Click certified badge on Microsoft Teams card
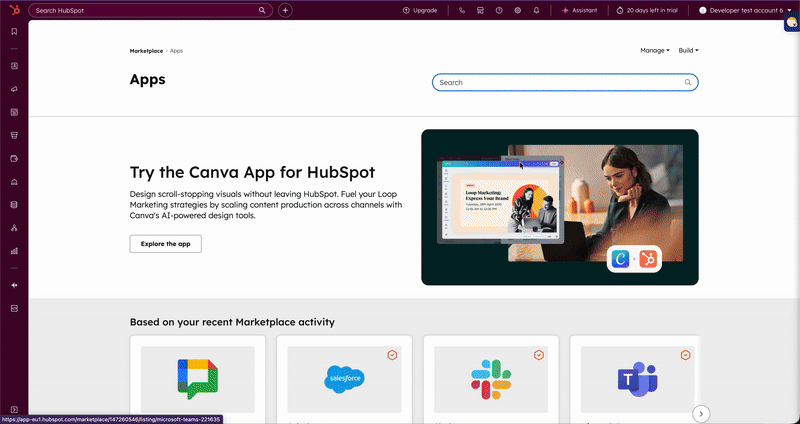The height and width of the screenshot is (424, 800). coord(685,355)
